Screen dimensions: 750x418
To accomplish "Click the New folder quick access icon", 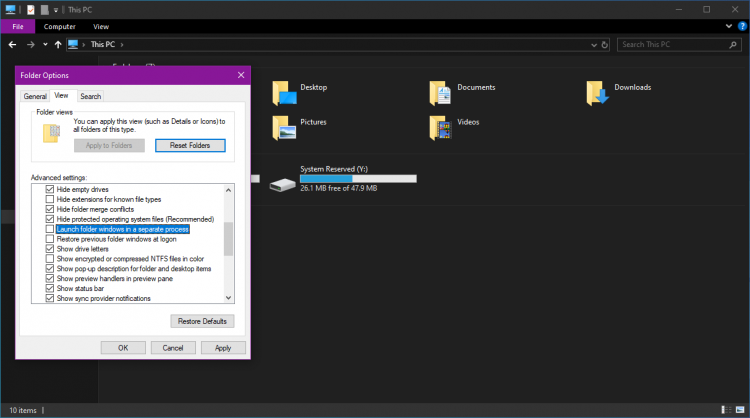I will tap(44, 10).
